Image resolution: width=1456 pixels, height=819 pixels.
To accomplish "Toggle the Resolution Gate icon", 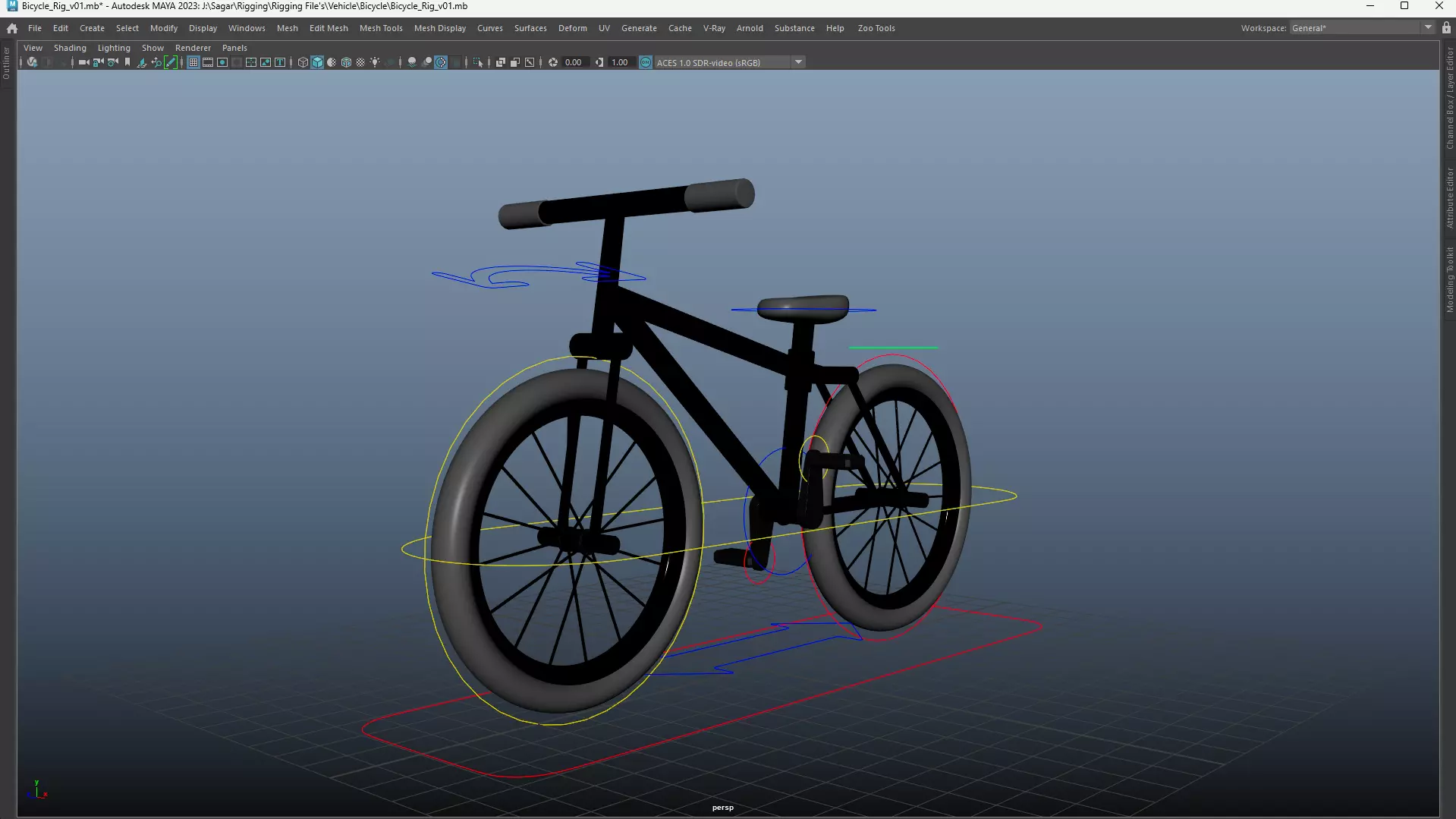I will pyautogui.click(x=222, y=62).
